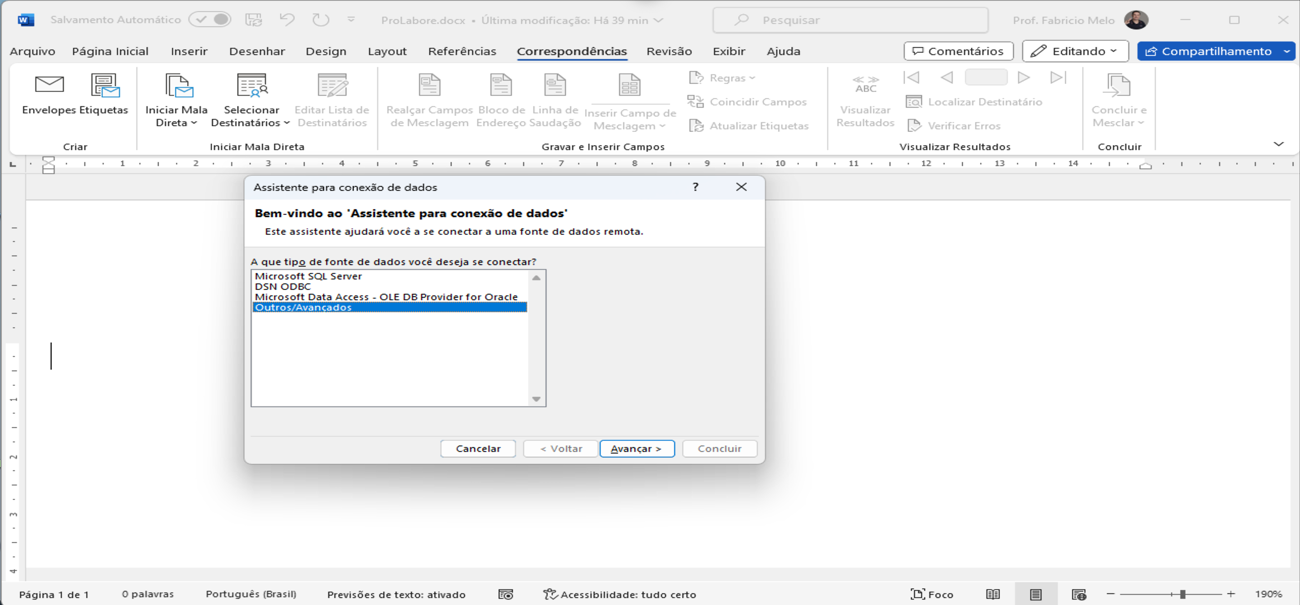Click the Comentários button
The image size is (1300, 605).
[958, 51]
